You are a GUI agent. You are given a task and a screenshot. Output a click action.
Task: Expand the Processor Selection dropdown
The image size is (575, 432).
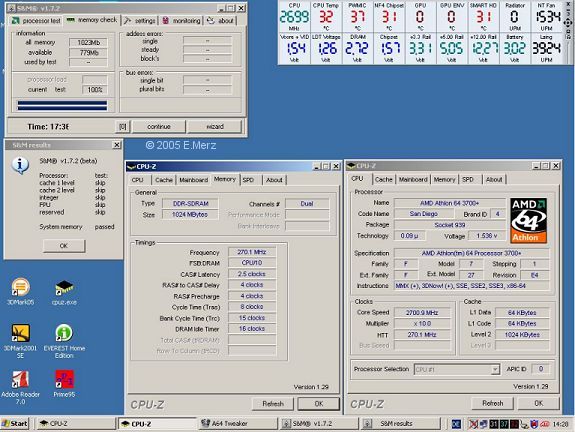[x=495, y=369]
